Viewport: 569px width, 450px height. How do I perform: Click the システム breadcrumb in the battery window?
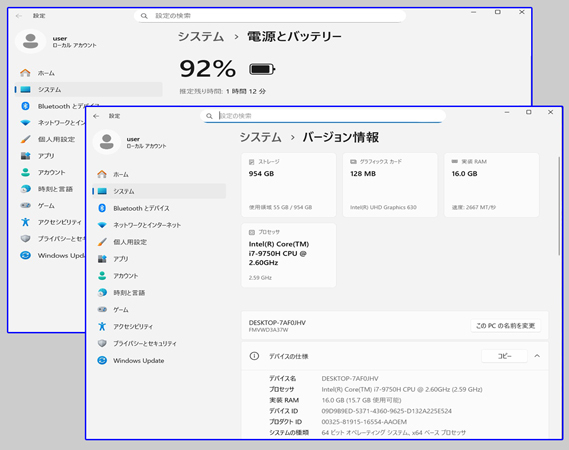pos(201,36)
